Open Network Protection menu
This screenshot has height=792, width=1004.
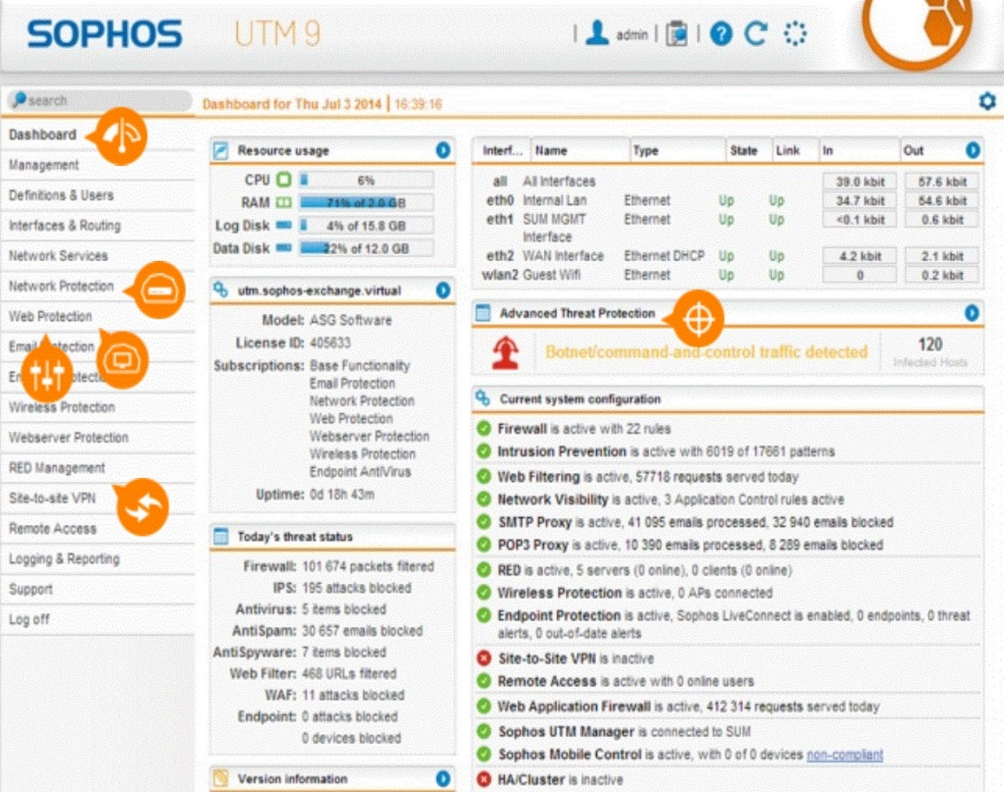click(61, 286)
